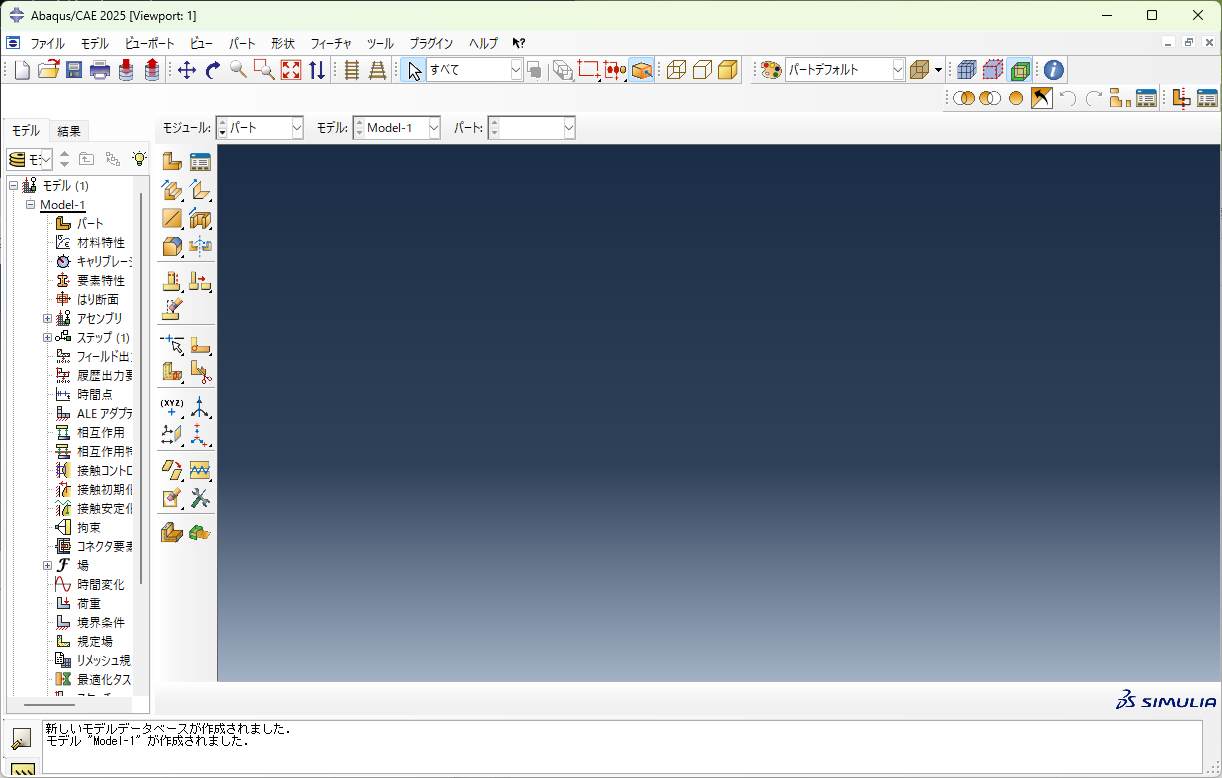Screen dimensions: 1222x778
Task: Click the color palette icon
Action: coord(770,70)
